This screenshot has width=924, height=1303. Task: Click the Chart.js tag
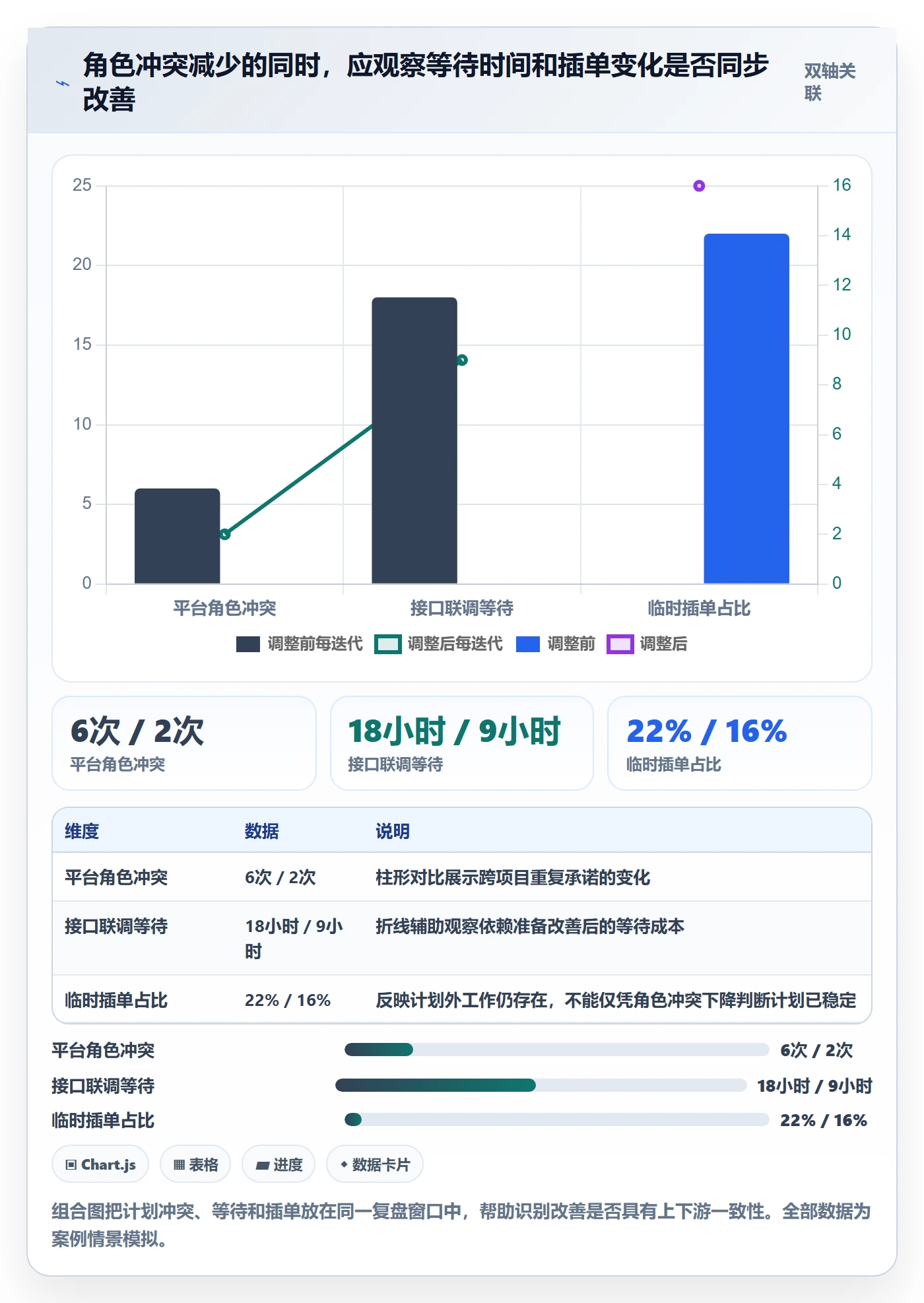point(100,1164)
